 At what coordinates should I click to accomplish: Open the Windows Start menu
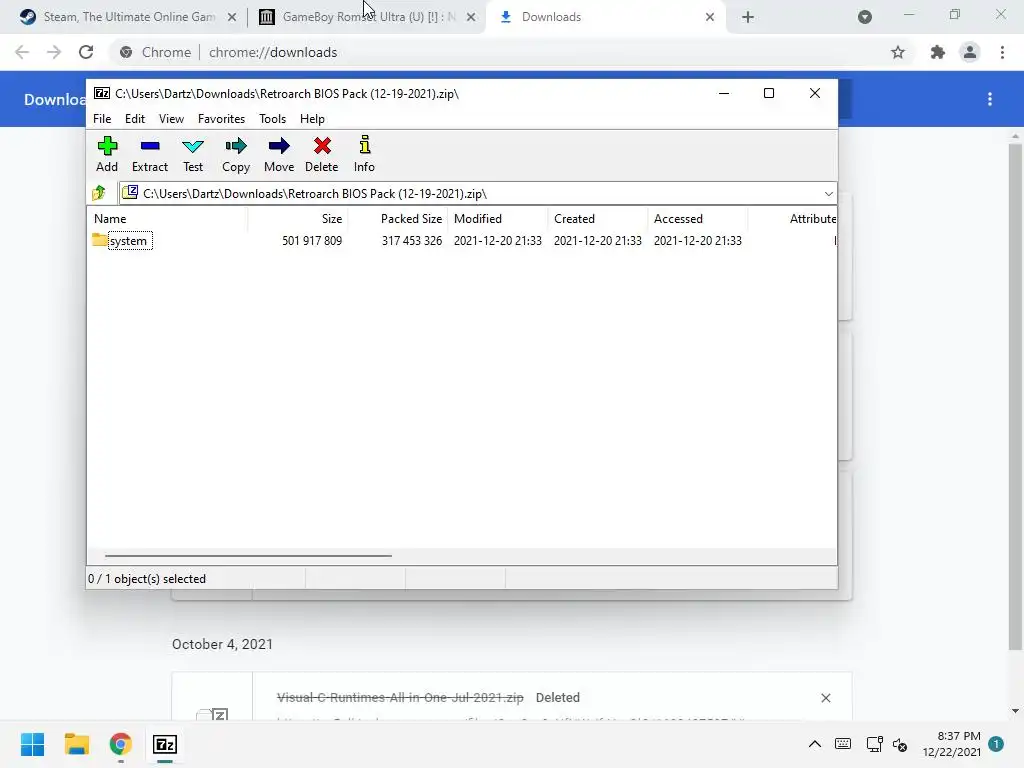[32, 744]
